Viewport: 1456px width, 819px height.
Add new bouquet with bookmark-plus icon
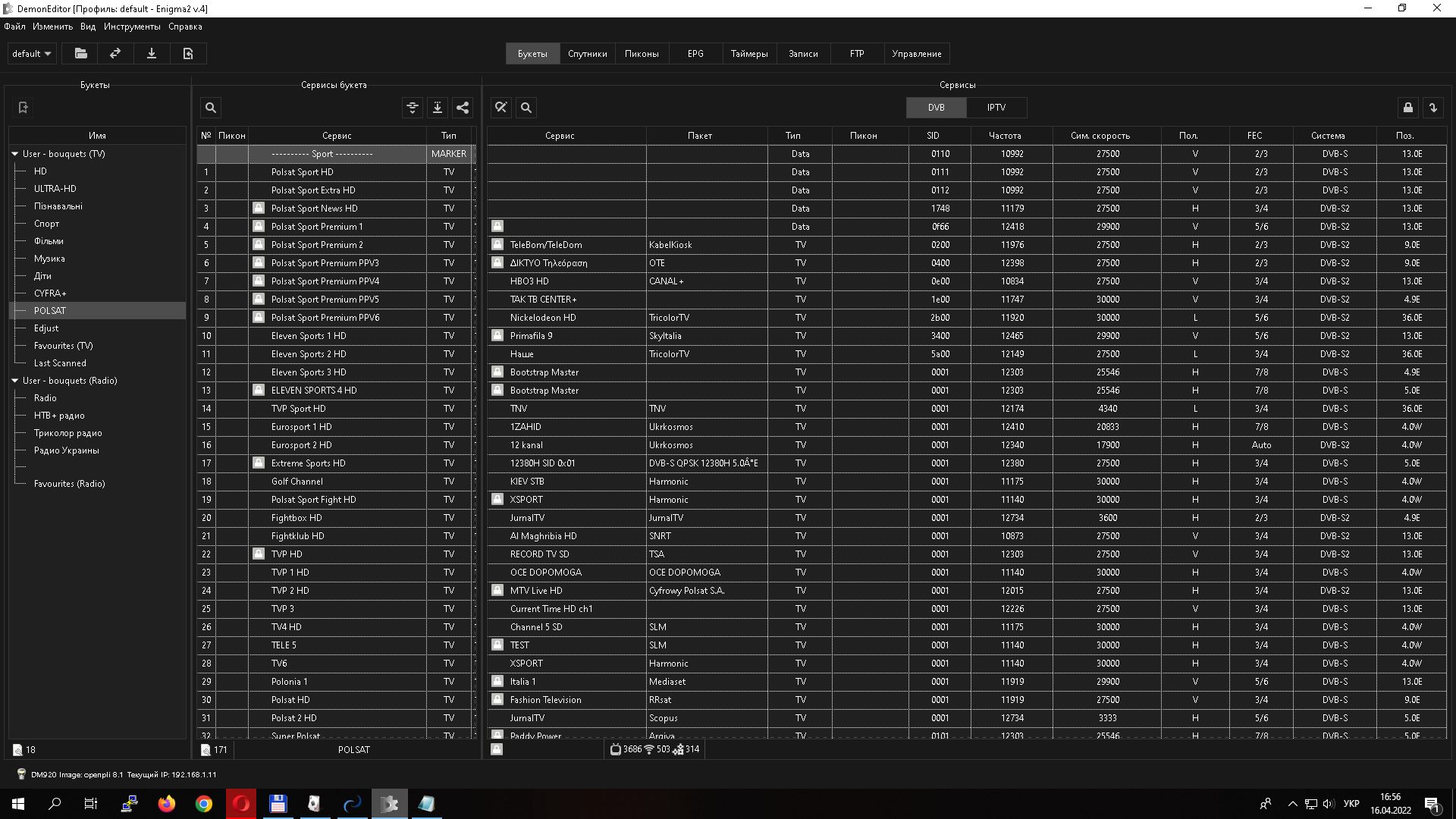pyautogui.click(x=24, y=108)
